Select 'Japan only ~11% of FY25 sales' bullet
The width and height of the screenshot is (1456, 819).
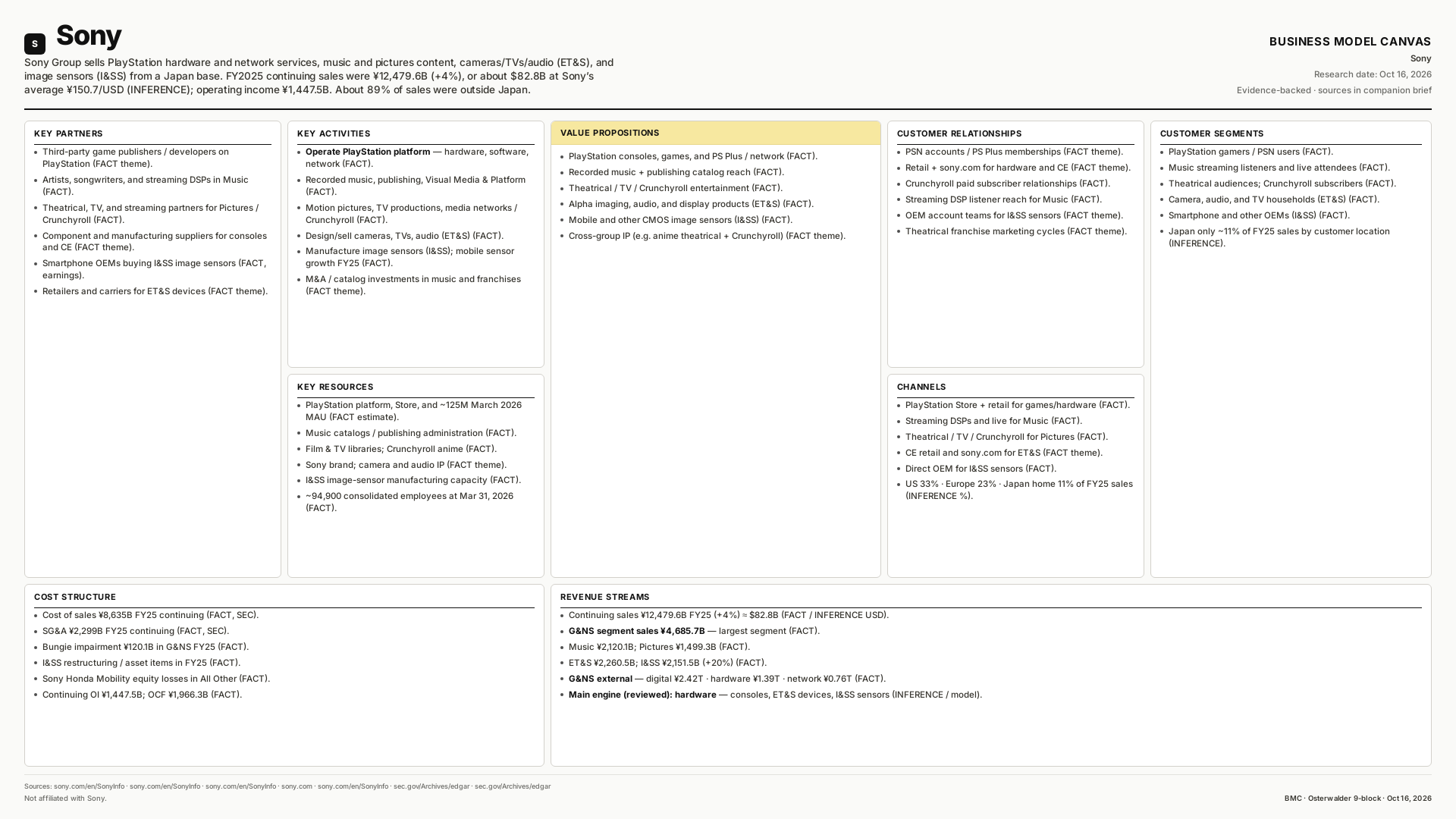[1279, 237]
